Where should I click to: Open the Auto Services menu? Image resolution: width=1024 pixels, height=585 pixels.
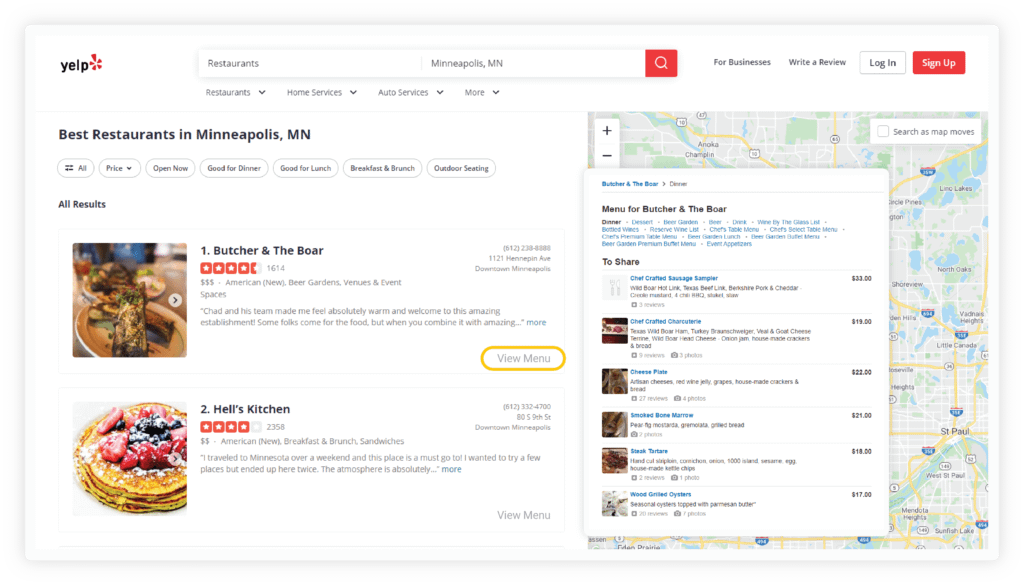411,93
